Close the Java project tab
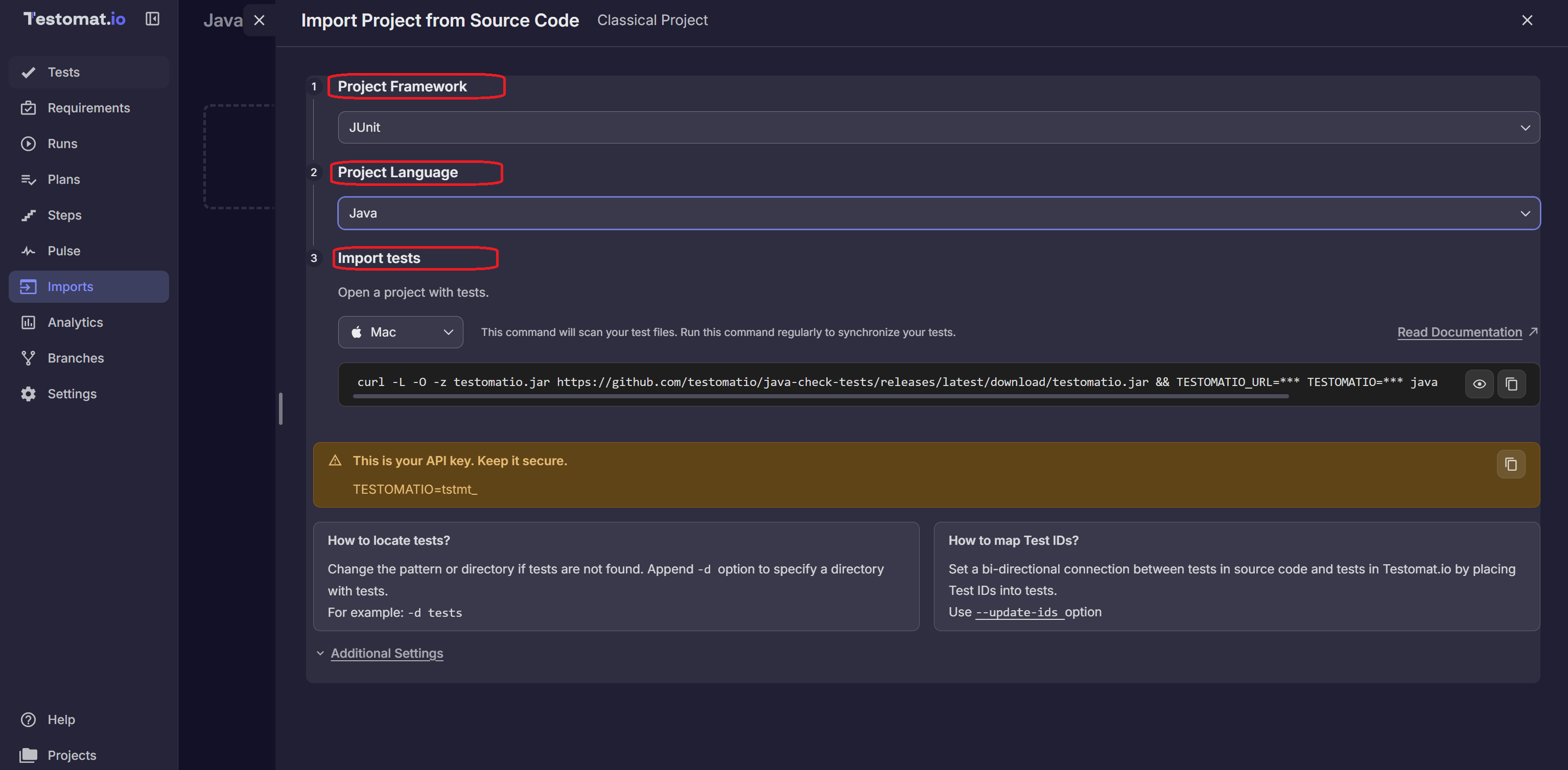The image size is (1568, 770). click(x=260, y=20)
